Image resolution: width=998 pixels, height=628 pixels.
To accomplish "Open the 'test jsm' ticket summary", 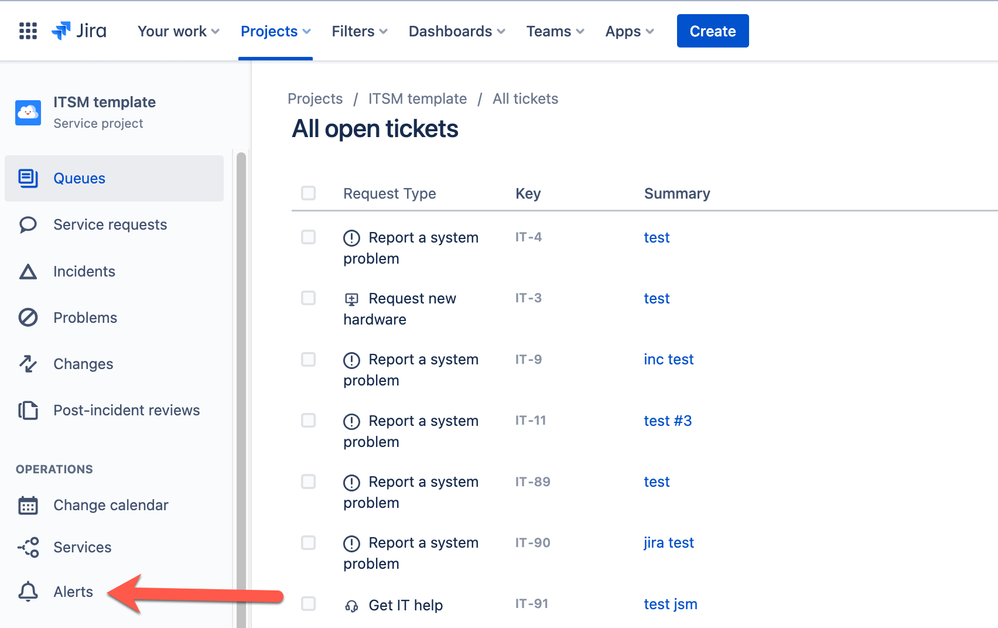I will (x=670, y=604).
